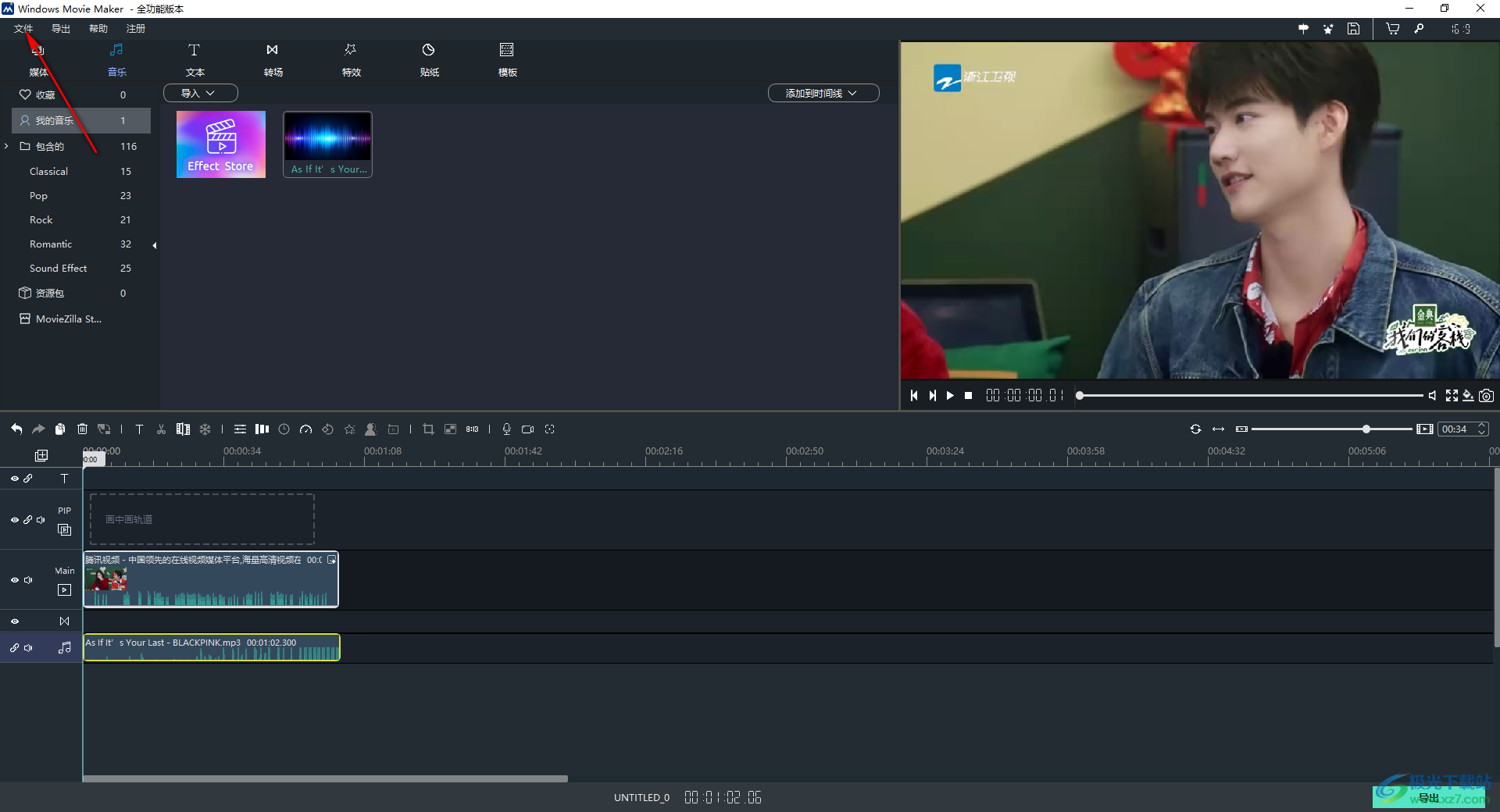Mute the music track audio

[x=28, y=648]
